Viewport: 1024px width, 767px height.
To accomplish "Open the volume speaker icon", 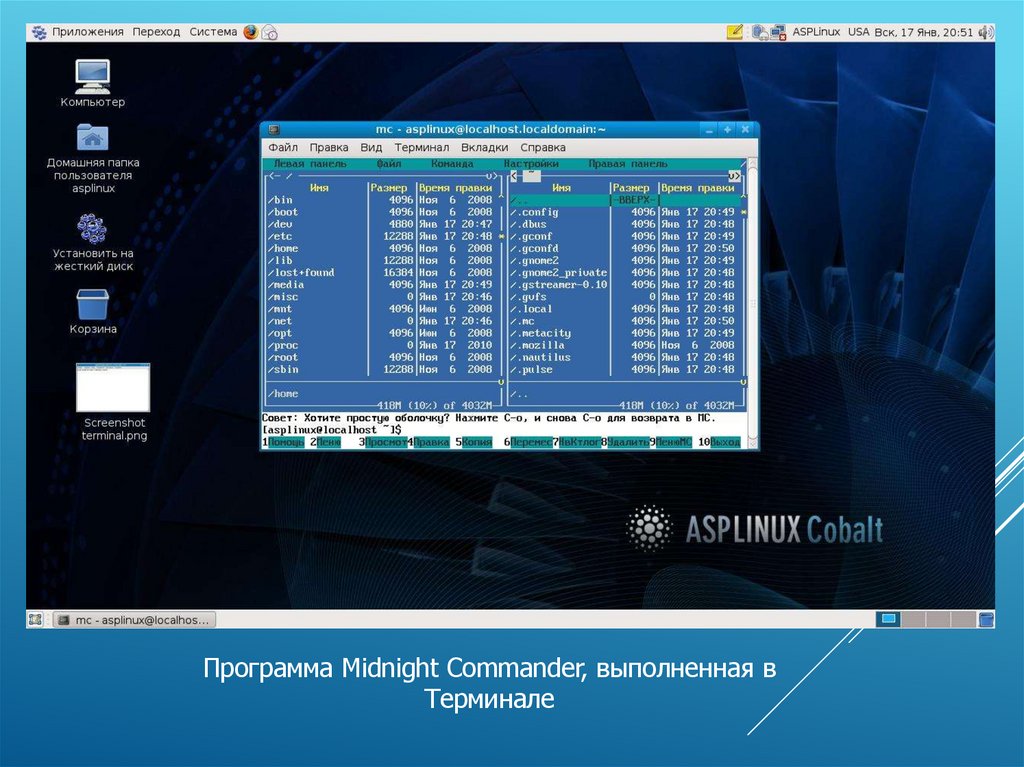I will 985,32.
